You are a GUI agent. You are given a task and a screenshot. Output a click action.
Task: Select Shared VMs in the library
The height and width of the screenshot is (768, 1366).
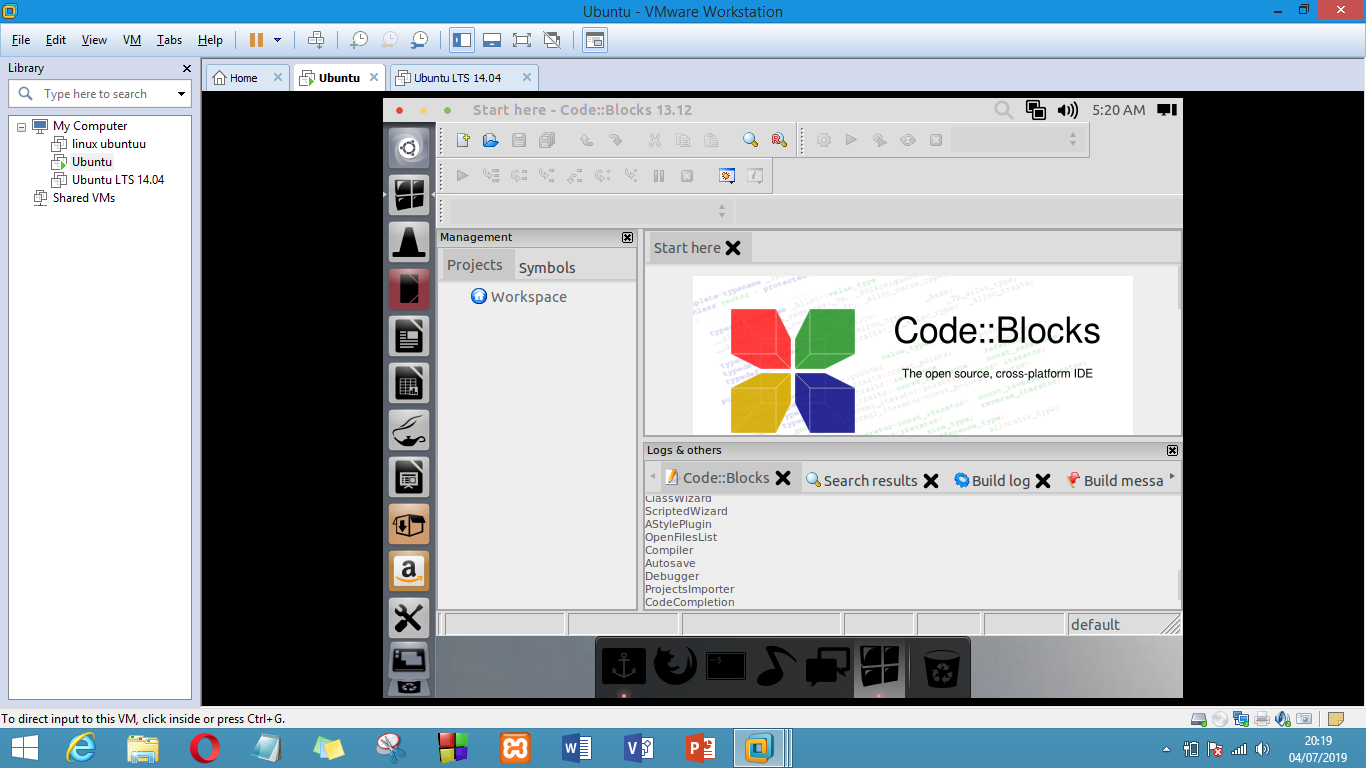point(84,198)
